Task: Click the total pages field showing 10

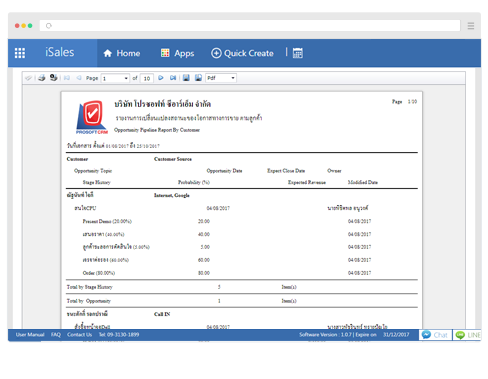Action: pos(147,78)
